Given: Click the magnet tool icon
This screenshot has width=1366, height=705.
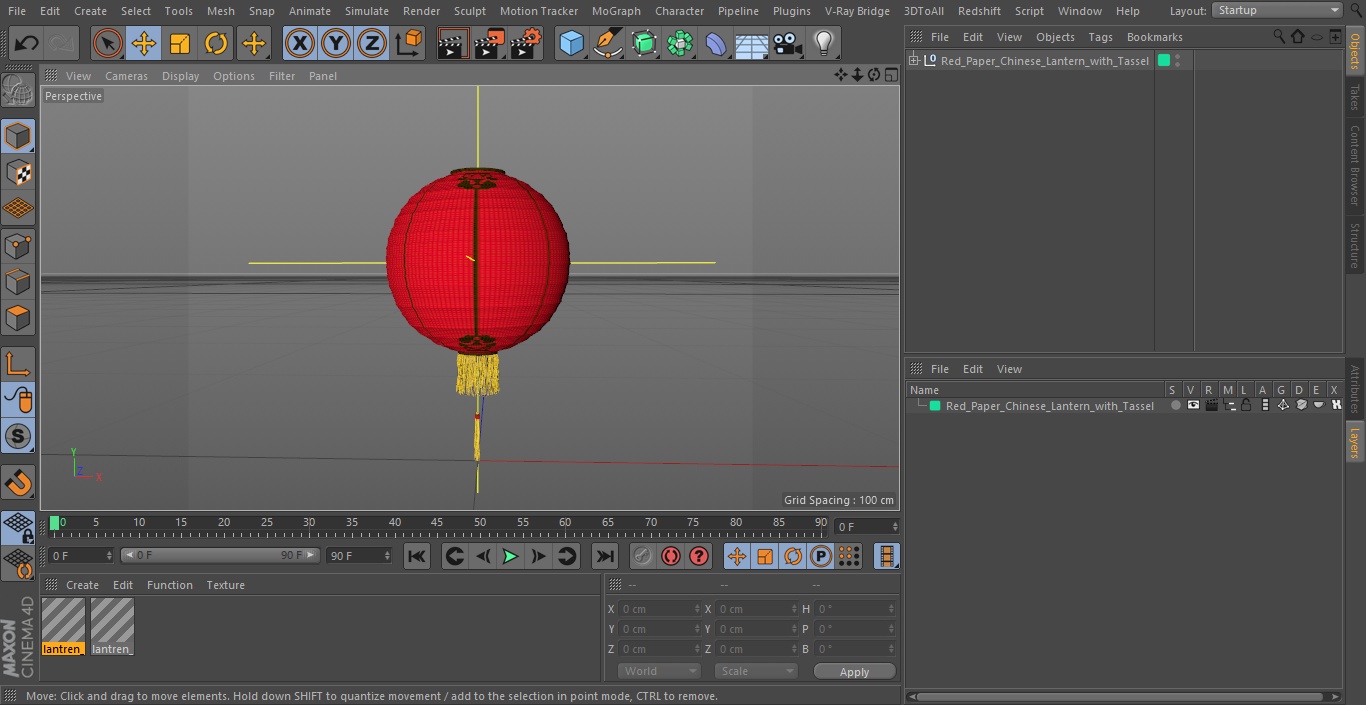Looking at the screenshot, I should 18,483.
